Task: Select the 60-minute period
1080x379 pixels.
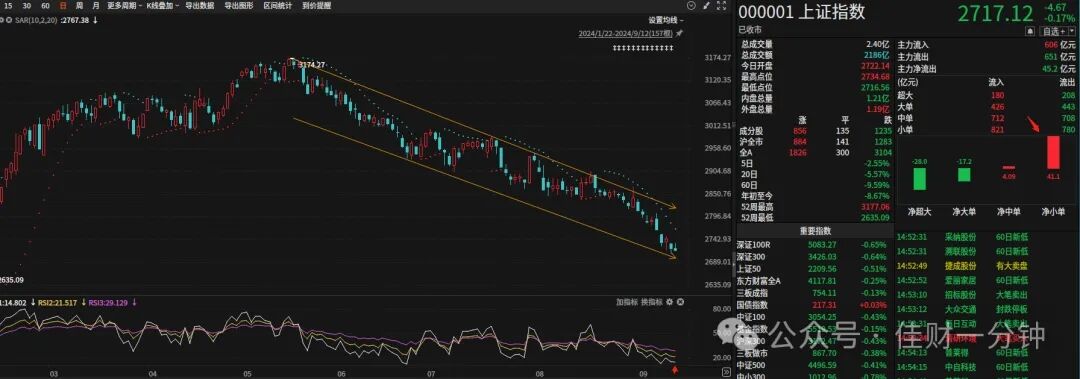Action: [45, 6]
